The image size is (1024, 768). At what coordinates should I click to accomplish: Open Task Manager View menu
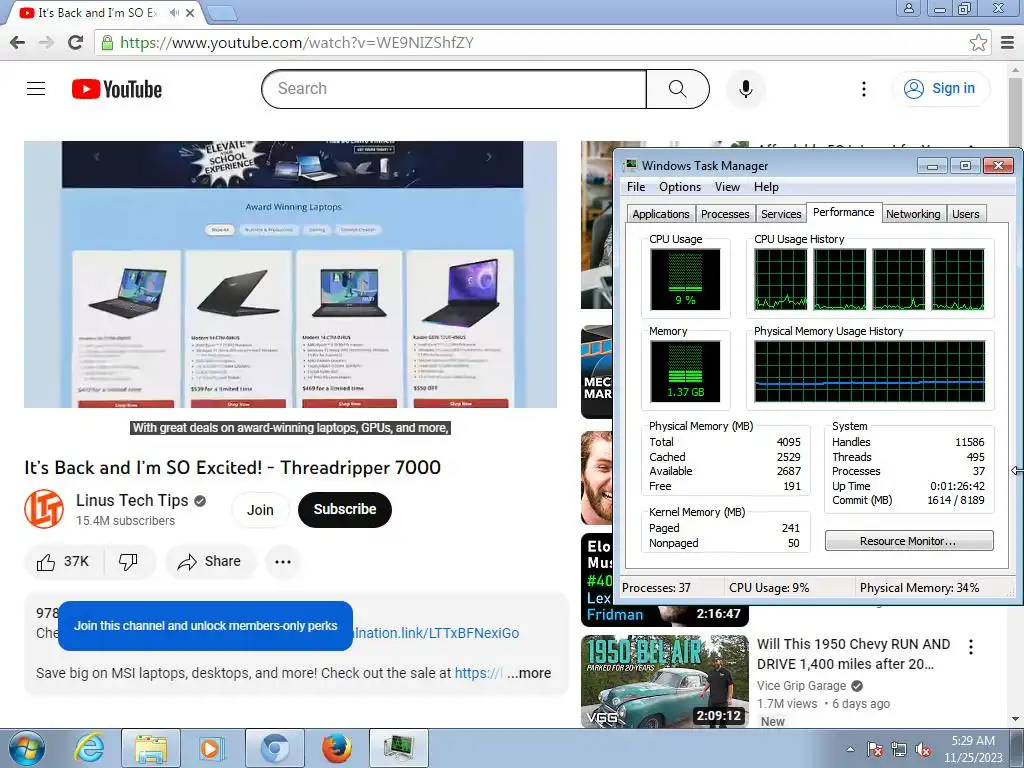(727, 187)
